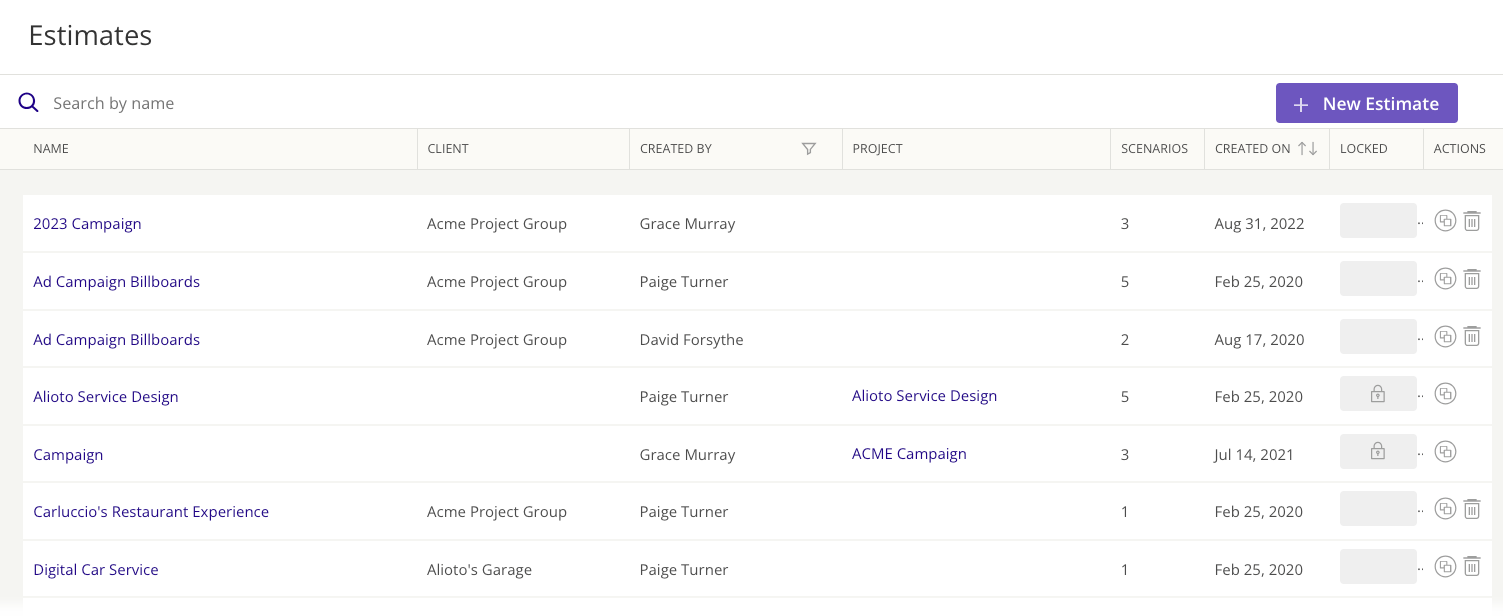Duplicate the Campaign estimate by Grace Murray

[1445, 452]
